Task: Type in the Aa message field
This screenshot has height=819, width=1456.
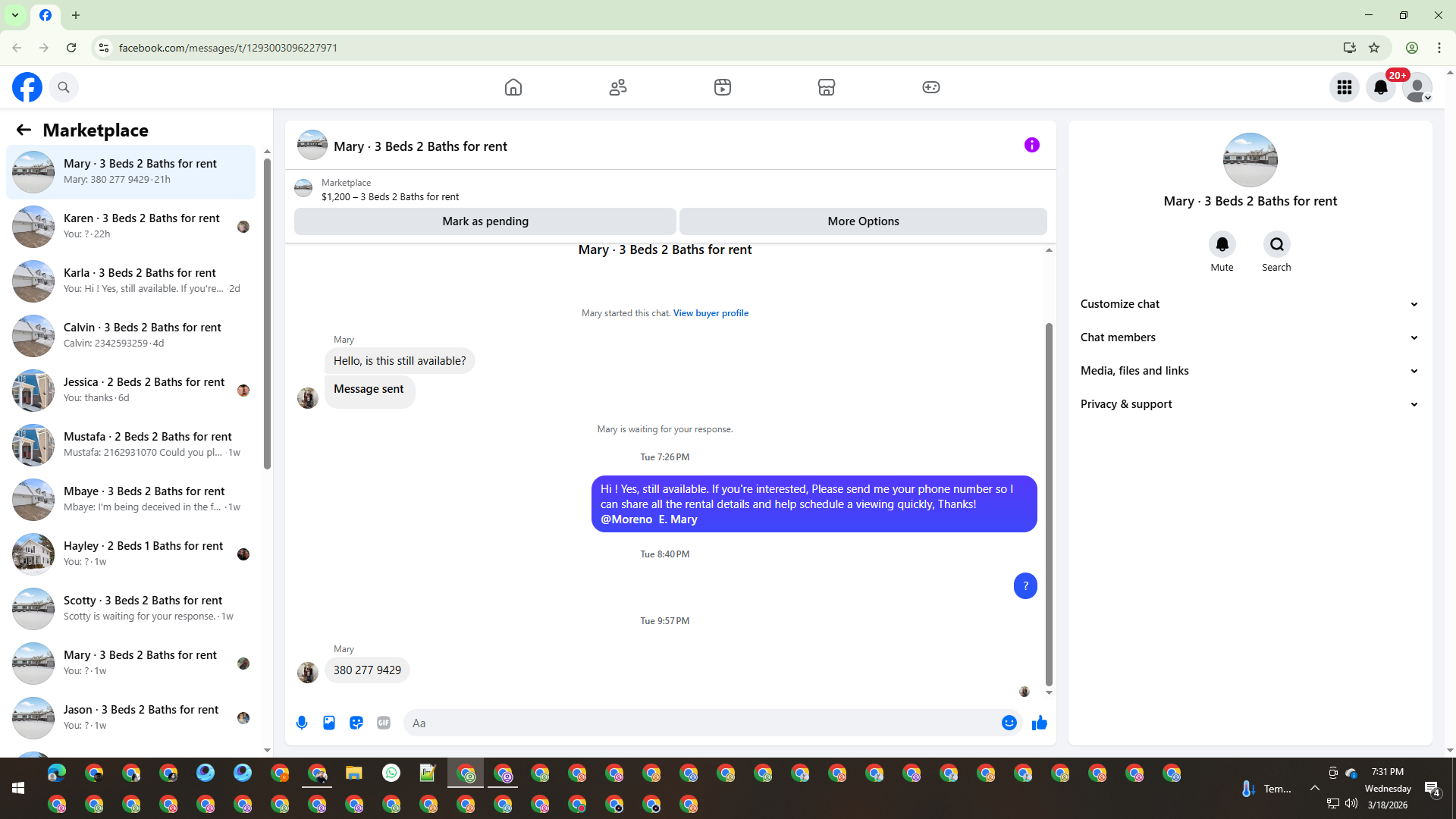Action: tap(701, 723)
